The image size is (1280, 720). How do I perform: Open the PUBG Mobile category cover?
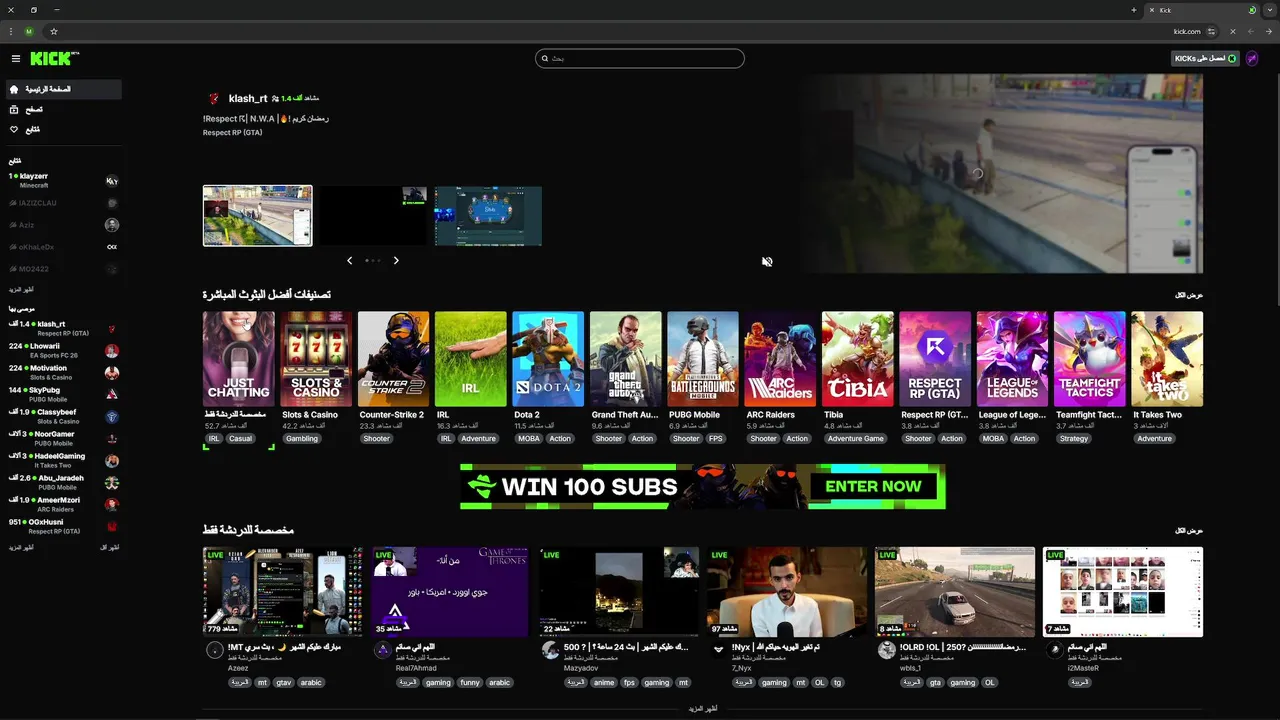tap(703, 359)
